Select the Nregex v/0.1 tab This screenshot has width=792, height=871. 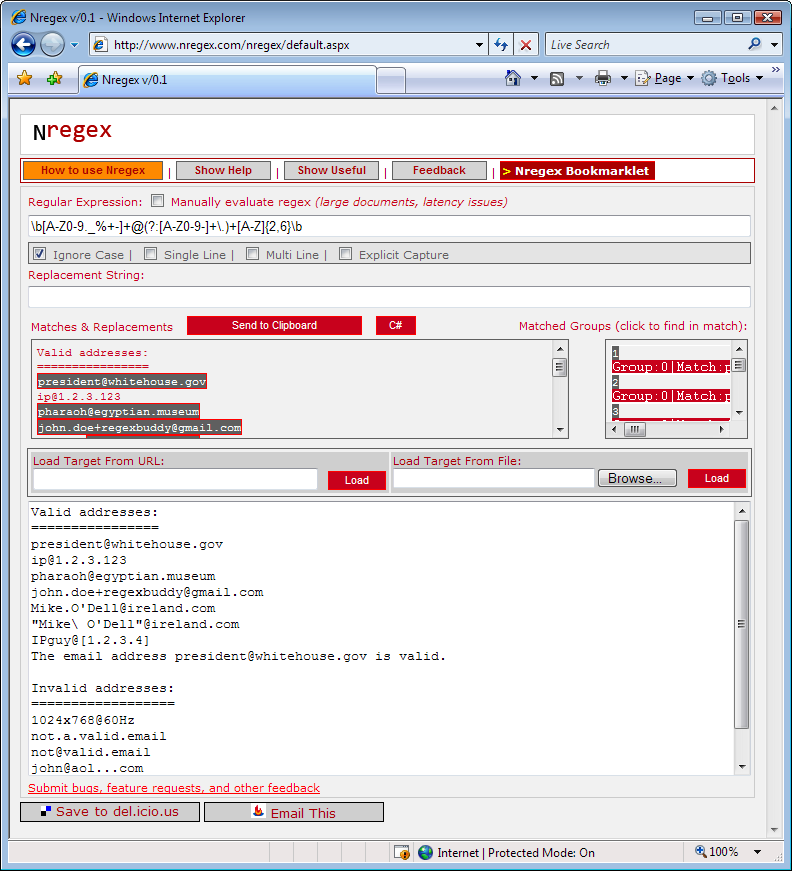227,80
